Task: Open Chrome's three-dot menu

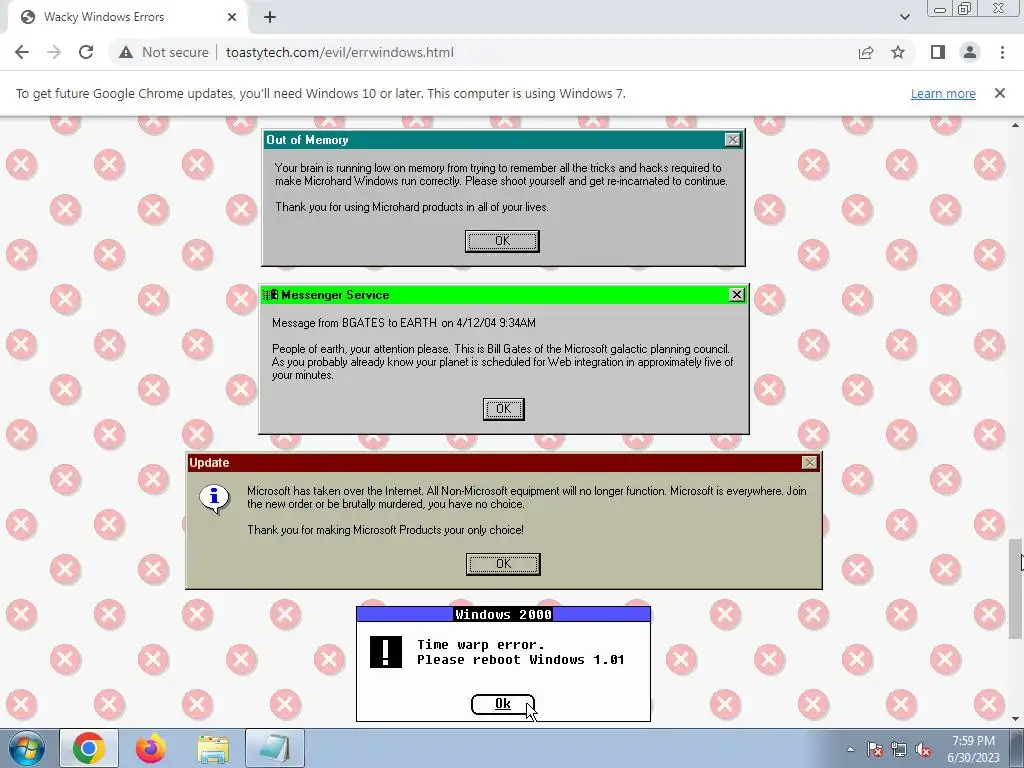Action: (x=1002, y=52)
